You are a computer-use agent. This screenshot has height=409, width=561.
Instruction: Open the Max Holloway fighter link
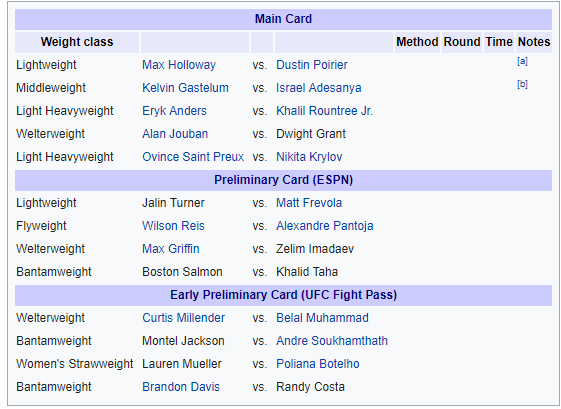pos(179,65)
